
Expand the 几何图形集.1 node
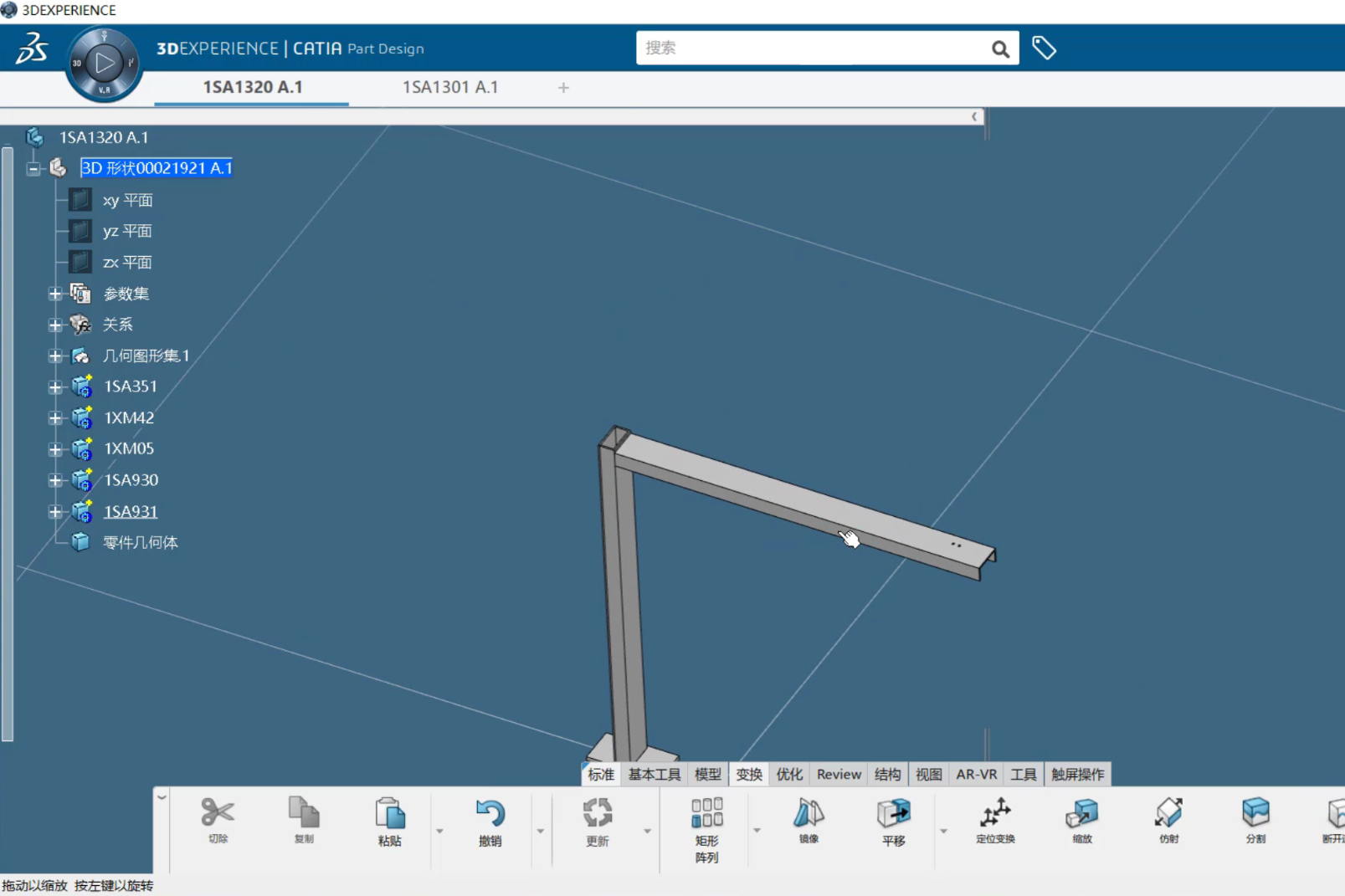click(x=55, y=356)
